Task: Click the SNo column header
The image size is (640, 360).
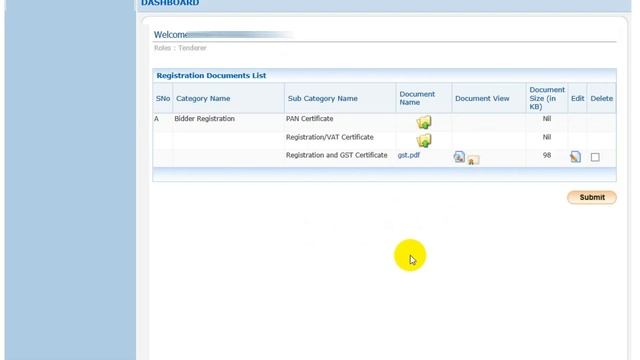Action: click(163, 98)
